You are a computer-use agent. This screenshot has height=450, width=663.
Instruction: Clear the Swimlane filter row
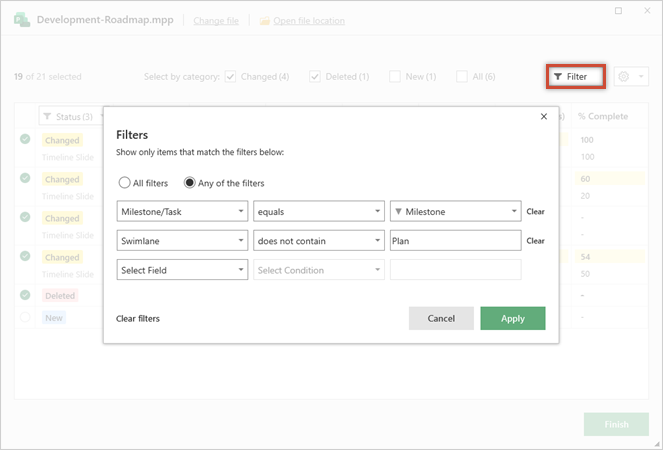[536, 241]
